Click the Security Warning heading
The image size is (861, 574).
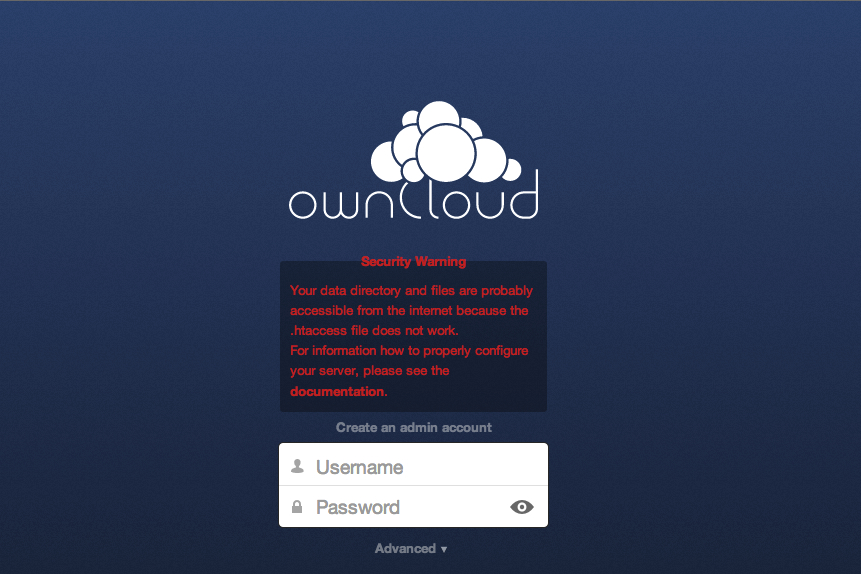coord(413,262)
